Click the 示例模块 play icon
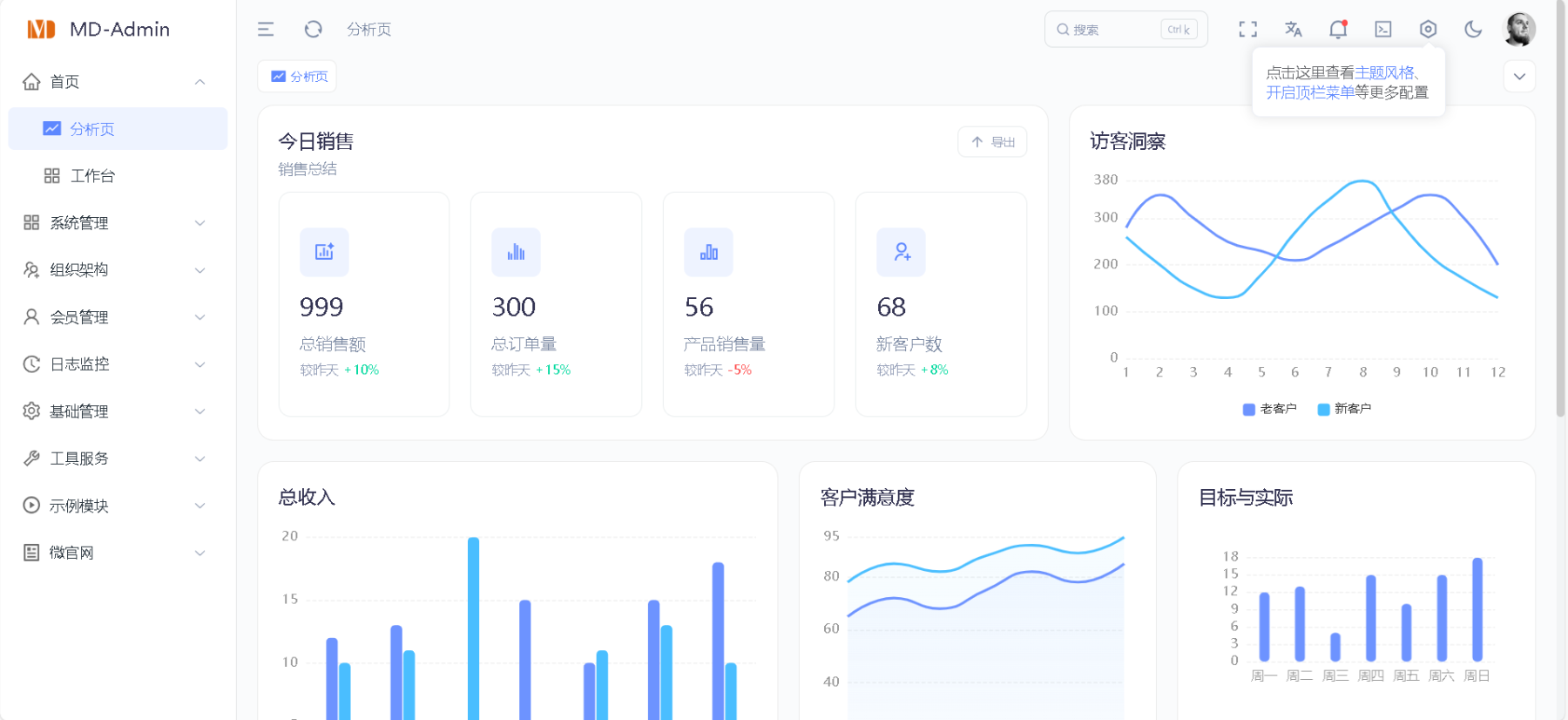Screen dimensions: 1568x720 [31, 506]
